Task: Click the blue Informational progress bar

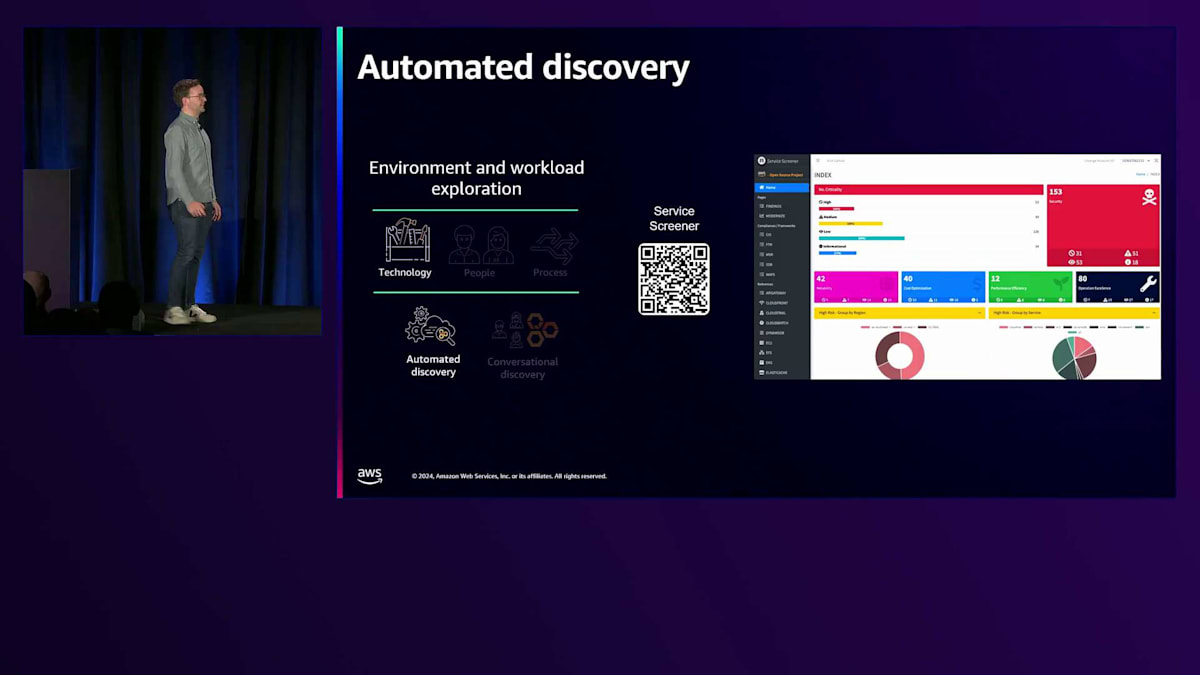Action: coord(837,253)
